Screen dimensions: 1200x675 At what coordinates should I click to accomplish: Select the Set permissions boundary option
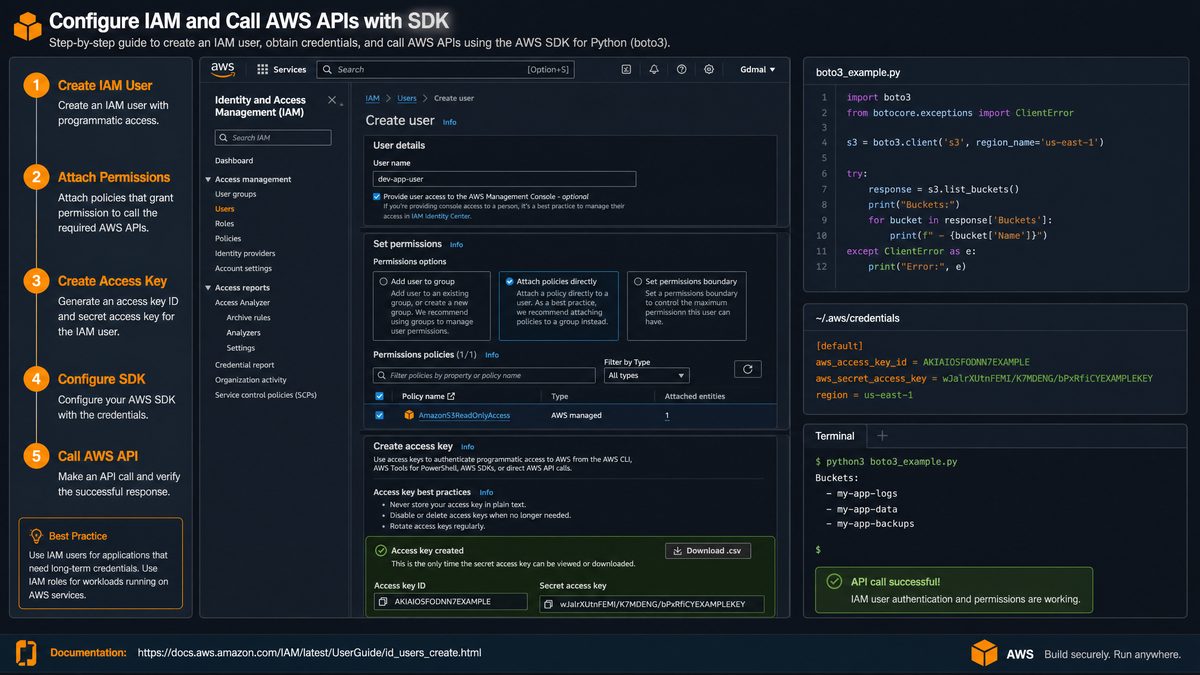pyautogui.click(x=639, y=282)
